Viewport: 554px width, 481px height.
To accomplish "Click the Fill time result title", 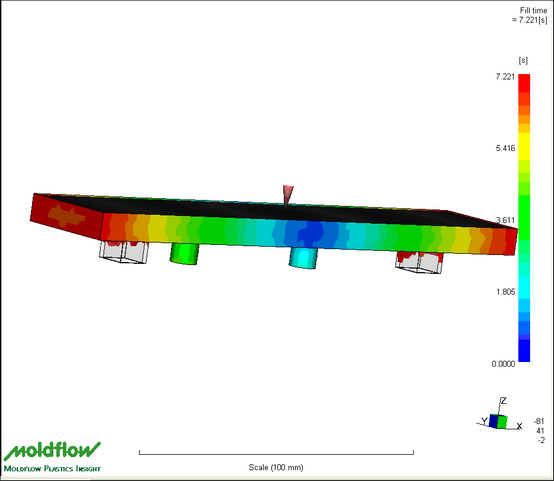I will tap(530, 15).
